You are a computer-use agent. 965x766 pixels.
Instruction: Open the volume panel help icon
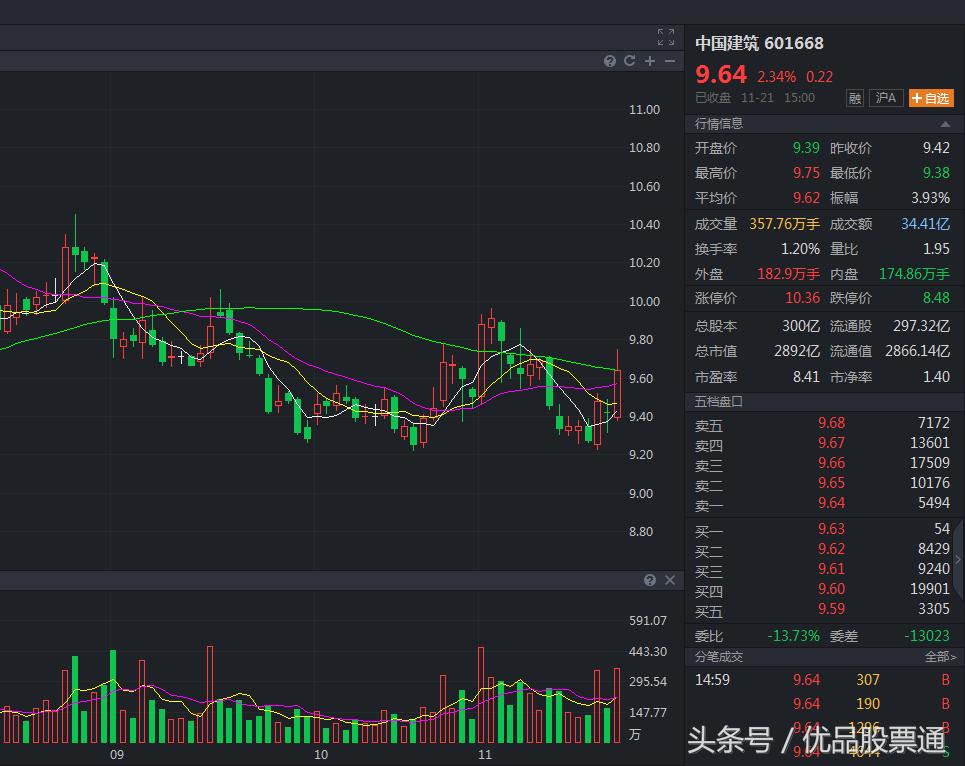[649, 580]
